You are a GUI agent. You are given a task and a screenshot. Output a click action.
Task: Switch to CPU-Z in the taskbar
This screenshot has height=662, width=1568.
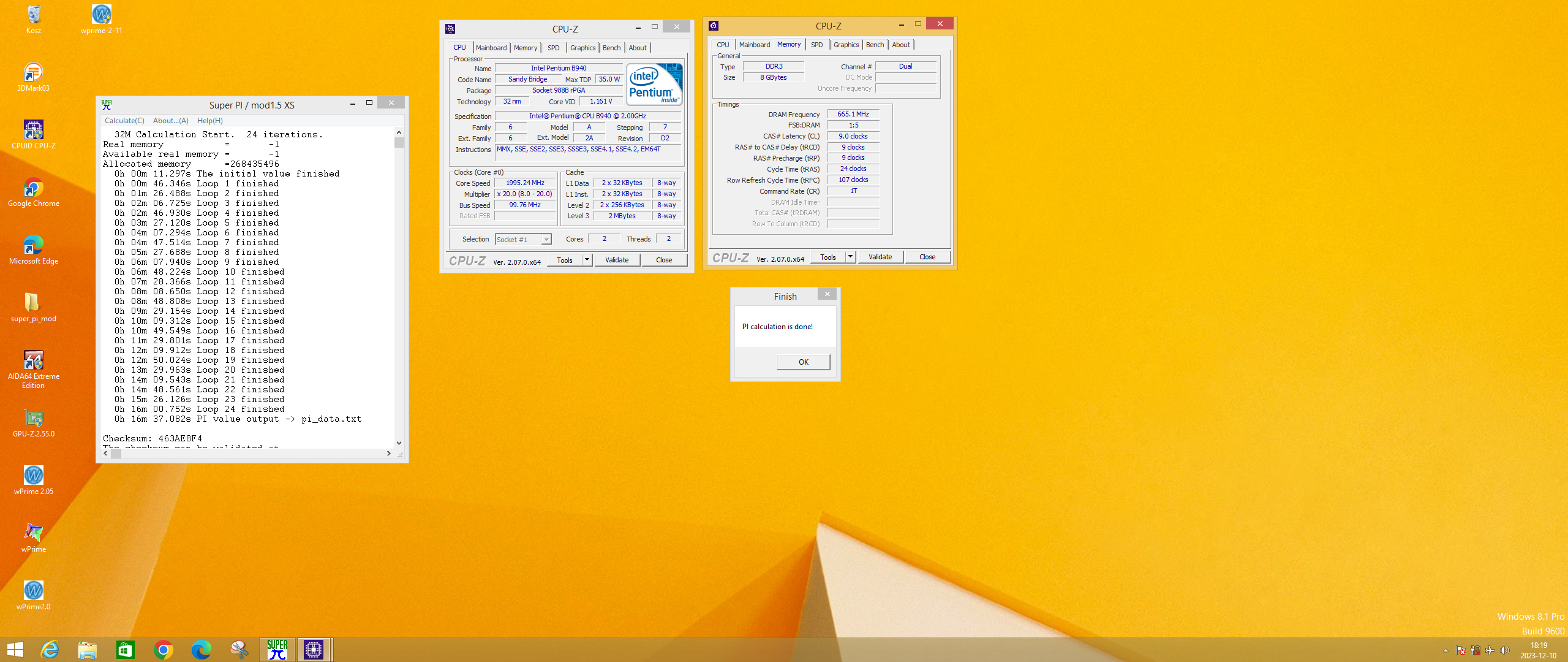314,650
